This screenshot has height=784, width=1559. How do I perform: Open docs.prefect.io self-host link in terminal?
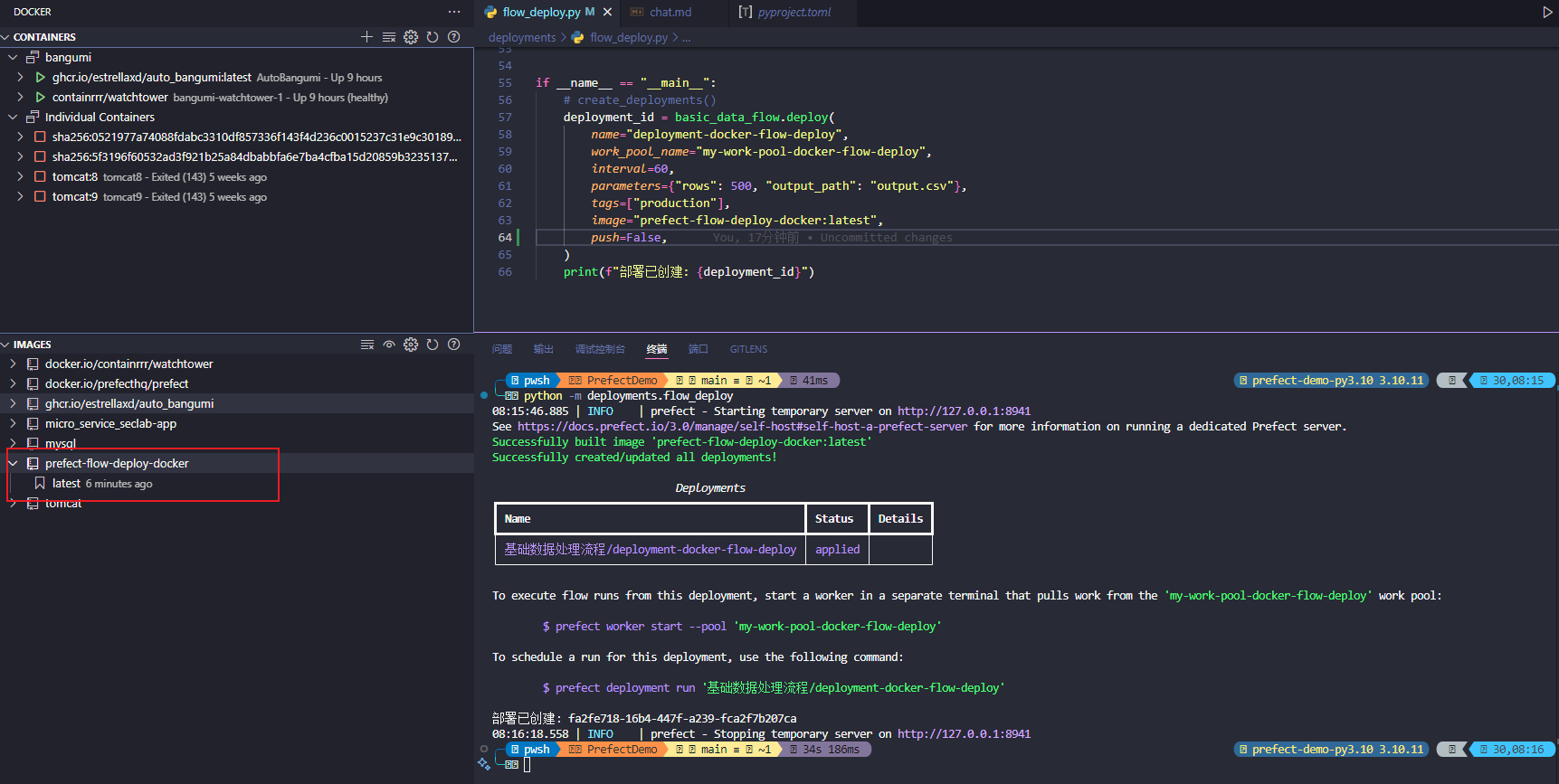[x=742, y=427]
